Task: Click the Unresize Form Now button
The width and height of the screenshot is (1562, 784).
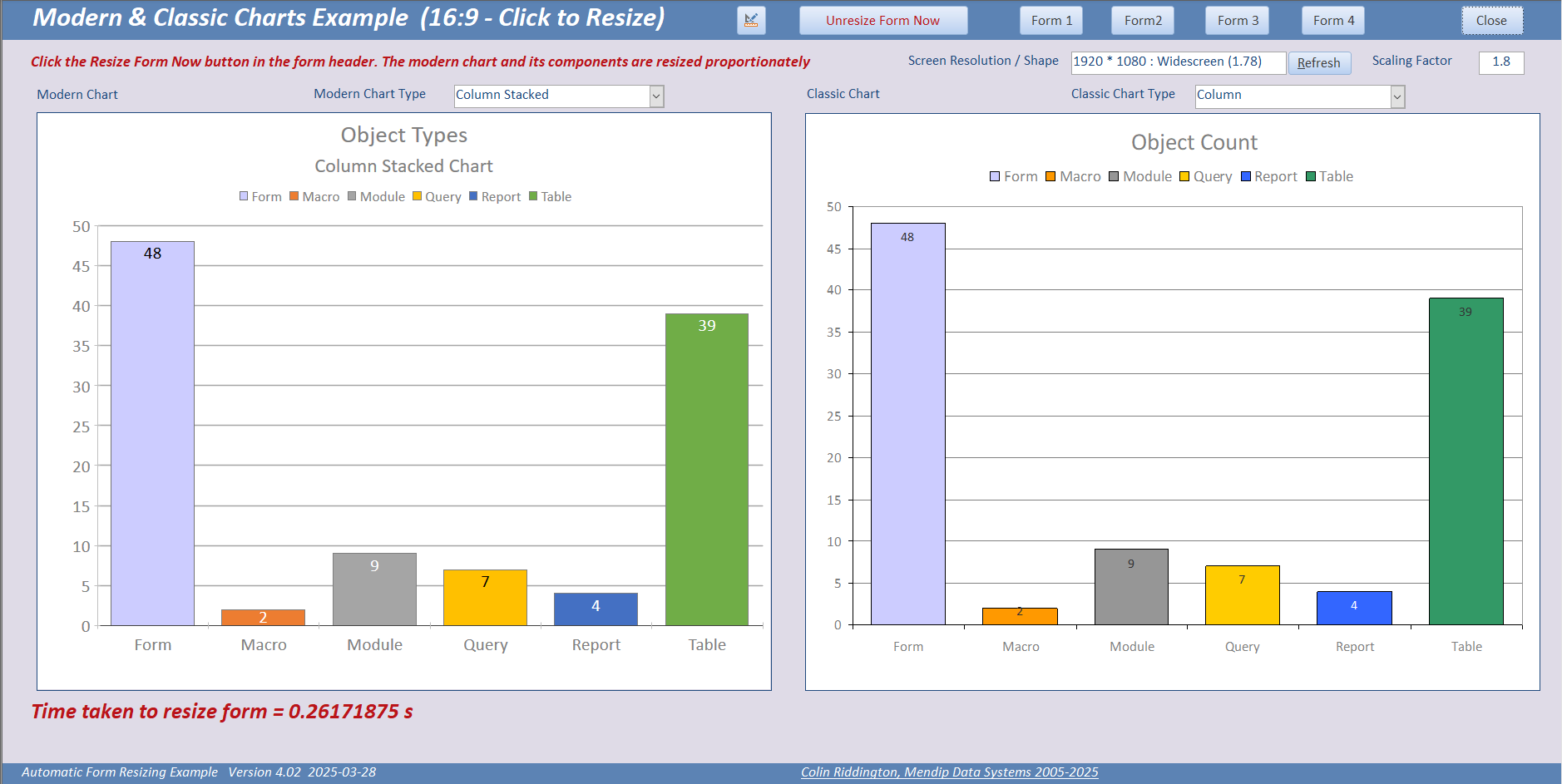Action: (x=883, y=21)
